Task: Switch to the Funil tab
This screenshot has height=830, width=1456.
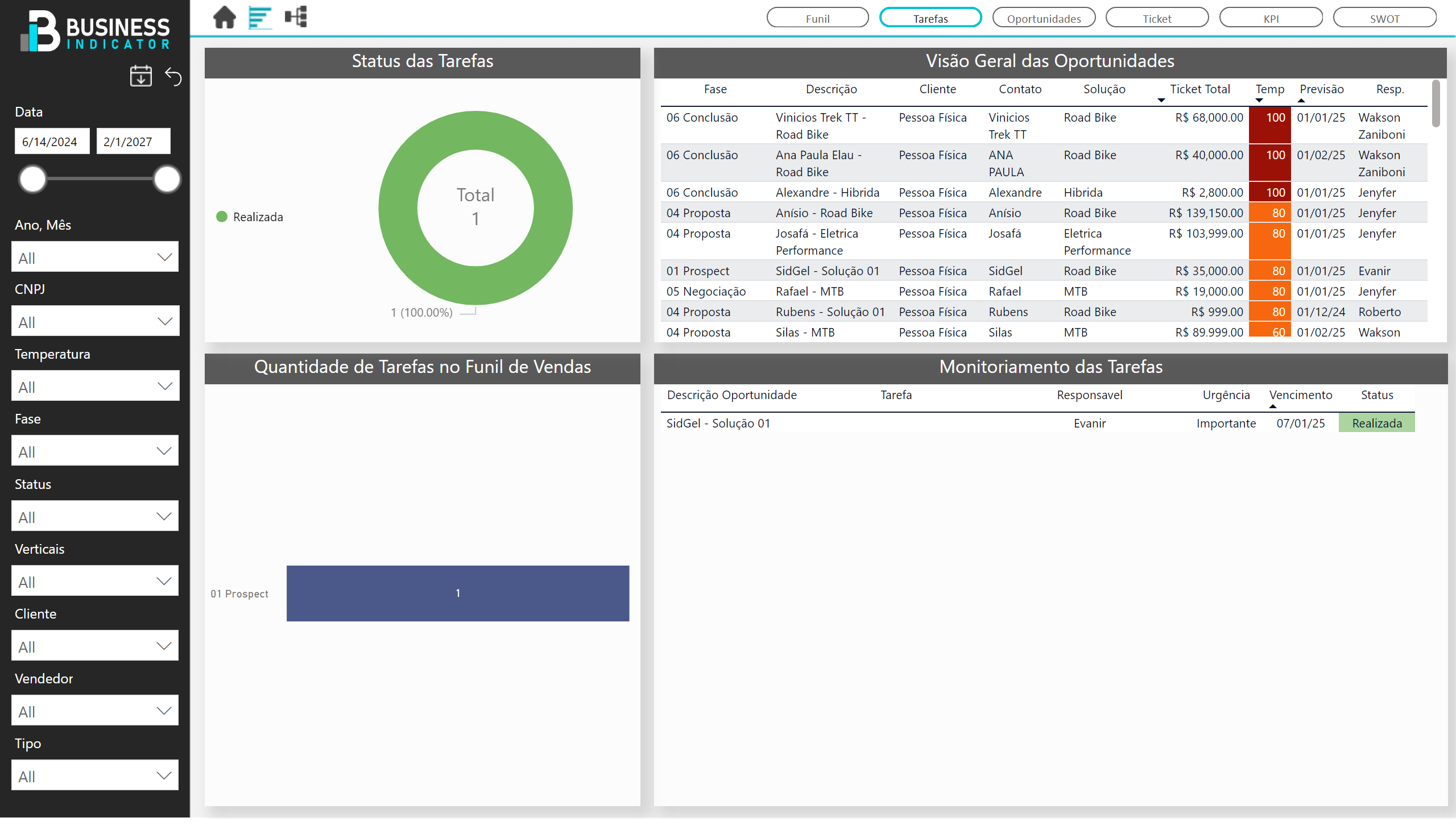Action: [x=817, y=18]
